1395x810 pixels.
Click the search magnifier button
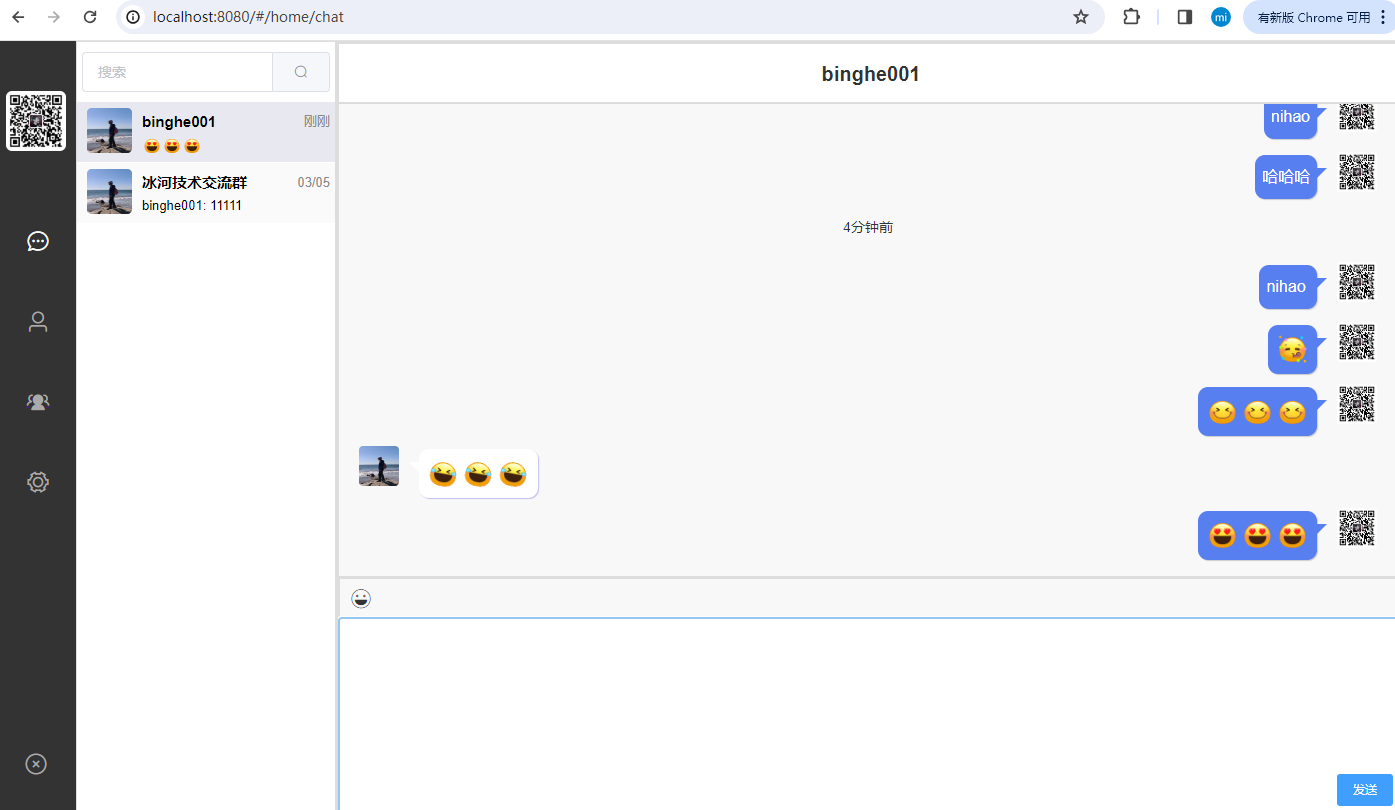[301, 72]
